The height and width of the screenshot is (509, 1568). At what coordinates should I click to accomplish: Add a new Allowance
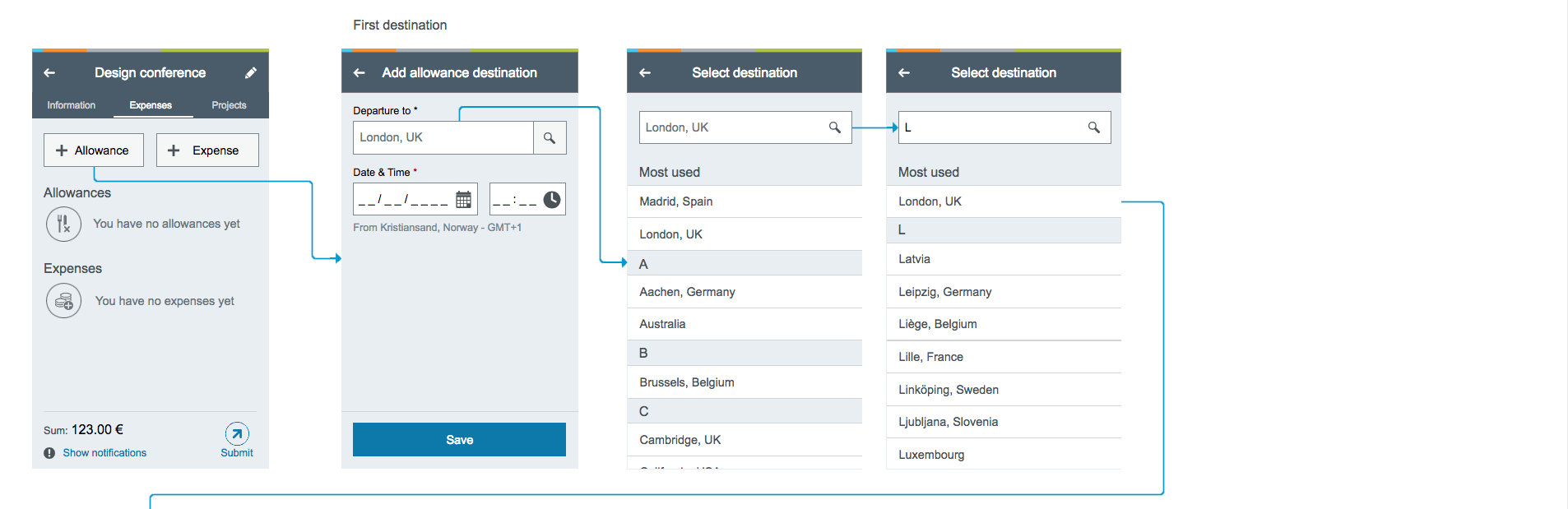(94, 150)
